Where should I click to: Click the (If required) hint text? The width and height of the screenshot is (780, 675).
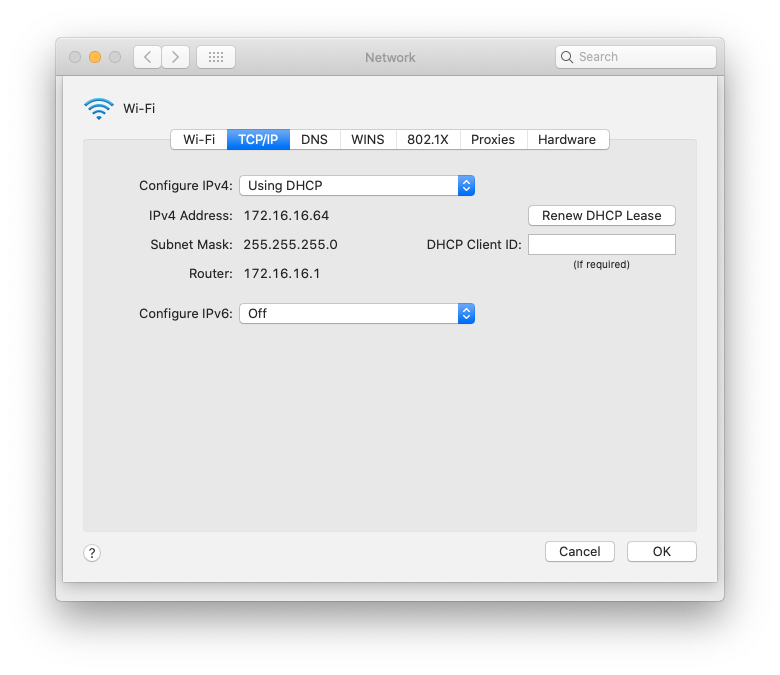pos(601,265)
